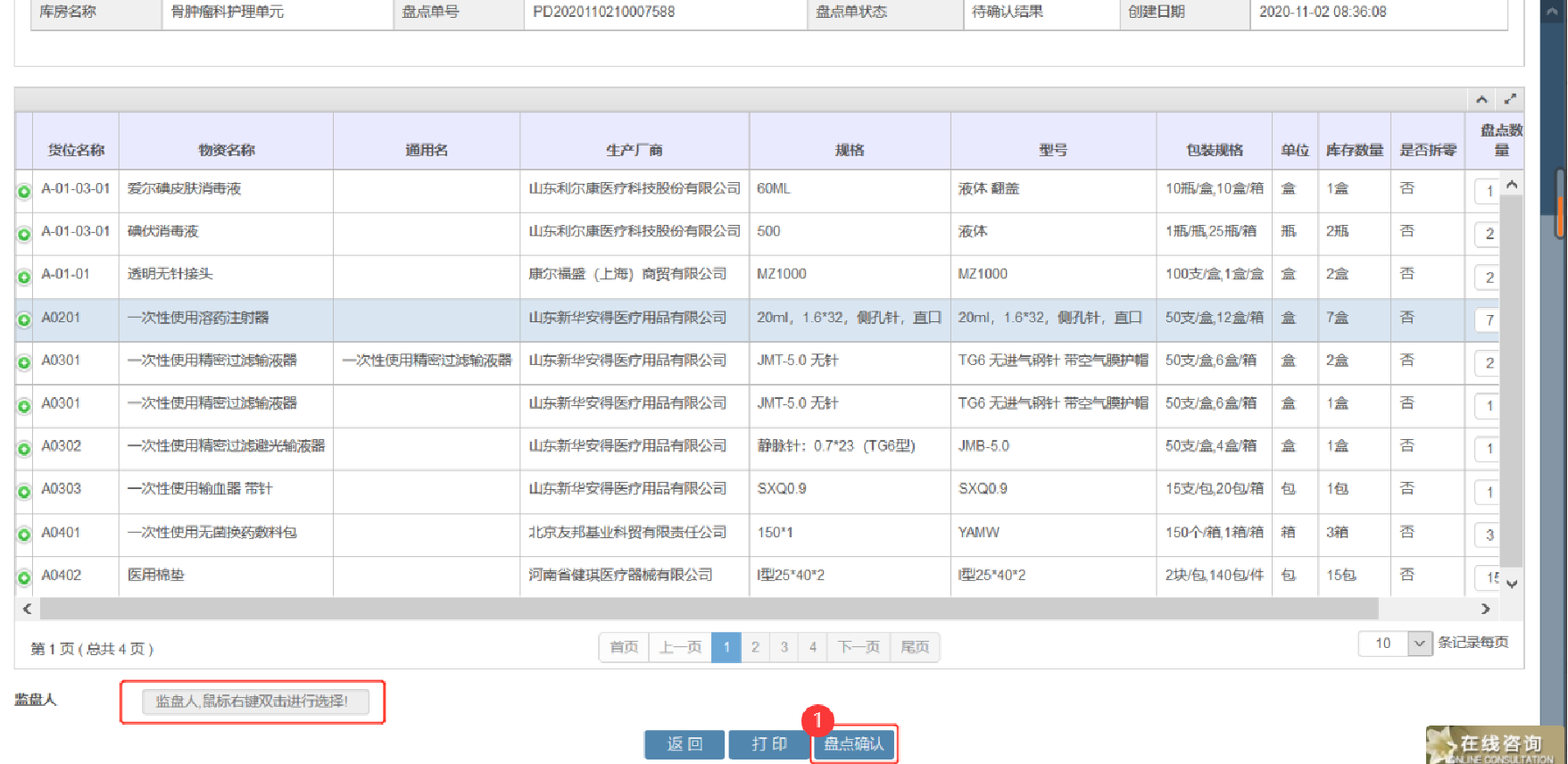
Task: Expand row 一次性使用溶药注射器 green plus icon
Action: tap(24, 320)
